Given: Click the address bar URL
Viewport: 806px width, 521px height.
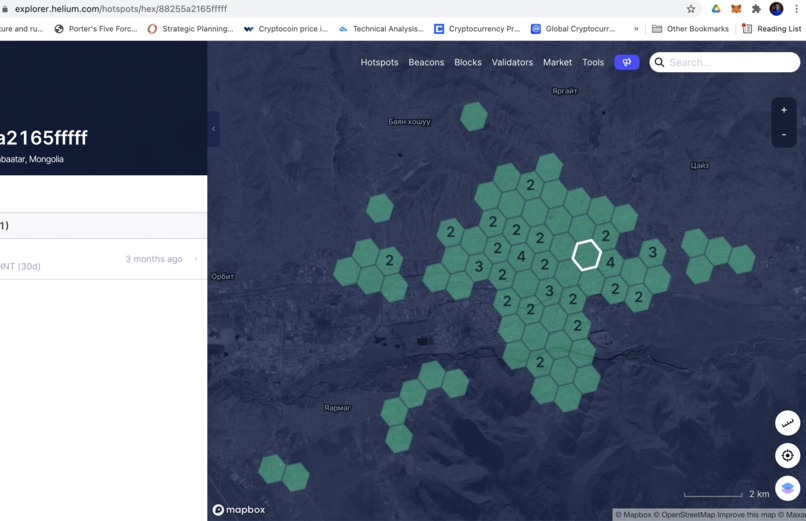Looking at the screenshot, I should [x=121, y=9].
